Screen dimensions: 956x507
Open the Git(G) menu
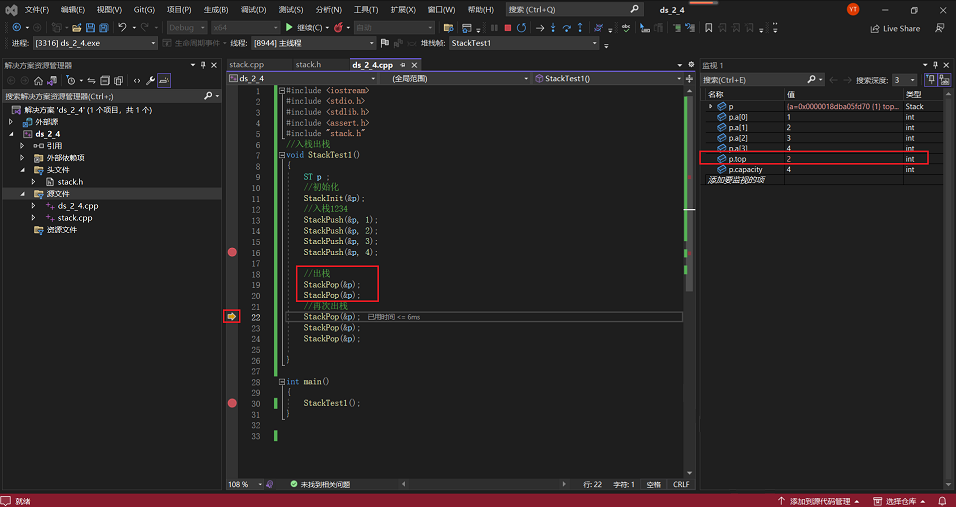(x=144, y=10)
